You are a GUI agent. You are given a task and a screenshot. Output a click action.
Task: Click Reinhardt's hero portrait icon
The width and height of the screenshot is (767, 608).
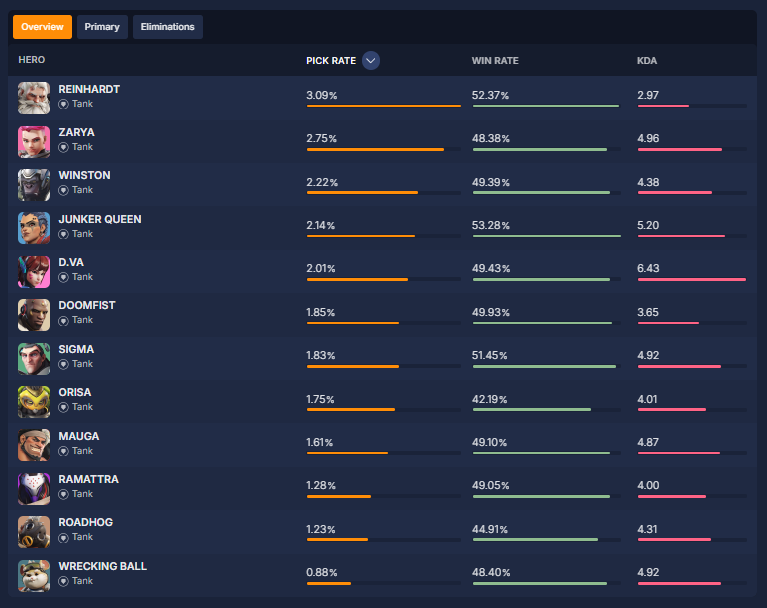[x=33, y=98]
